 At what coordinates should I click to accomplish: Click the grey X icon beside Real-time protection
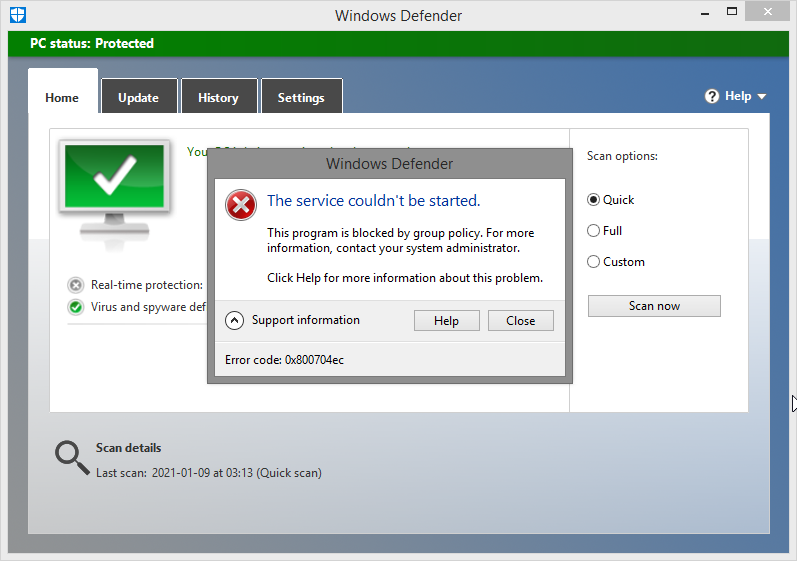(x=76, y=285)
